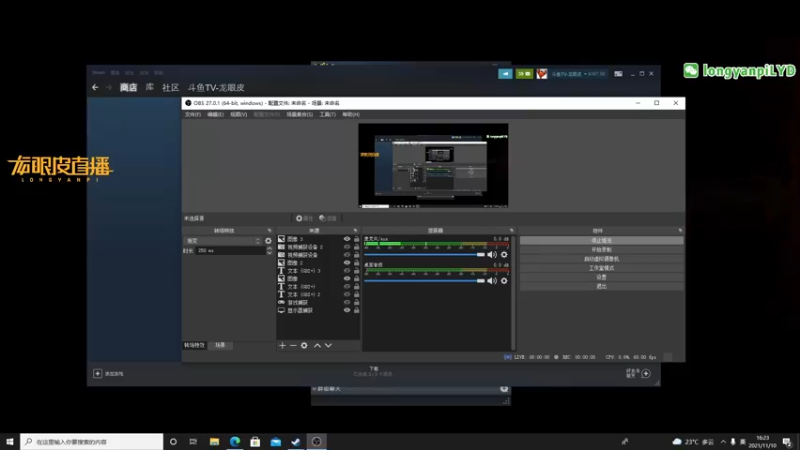Image resolution: width=800 pixels, height=450 pixels.
Task: Add a new source with the plus icon
Action: click(x=282, y=345)
